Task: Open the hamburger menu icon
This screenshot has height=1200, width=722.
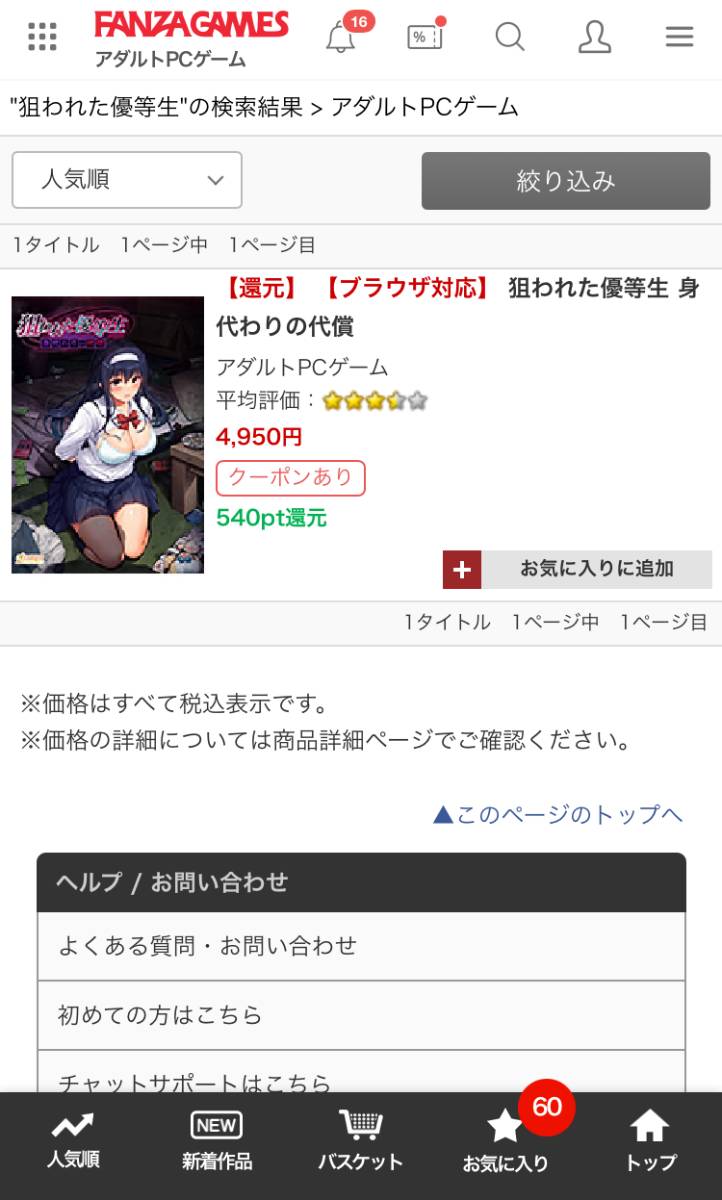Action: [x=679, y=37]
